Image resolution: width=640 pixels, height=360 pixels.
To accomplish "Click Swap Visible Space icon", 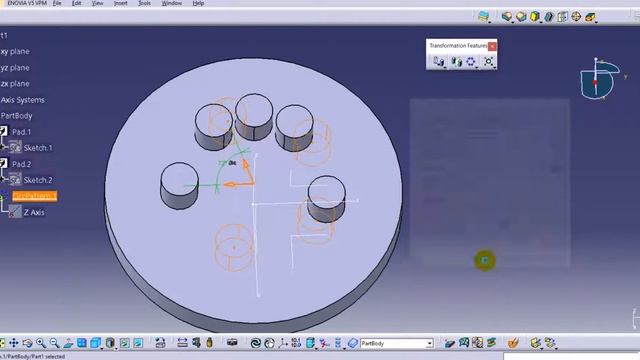I will pos(138,343).
